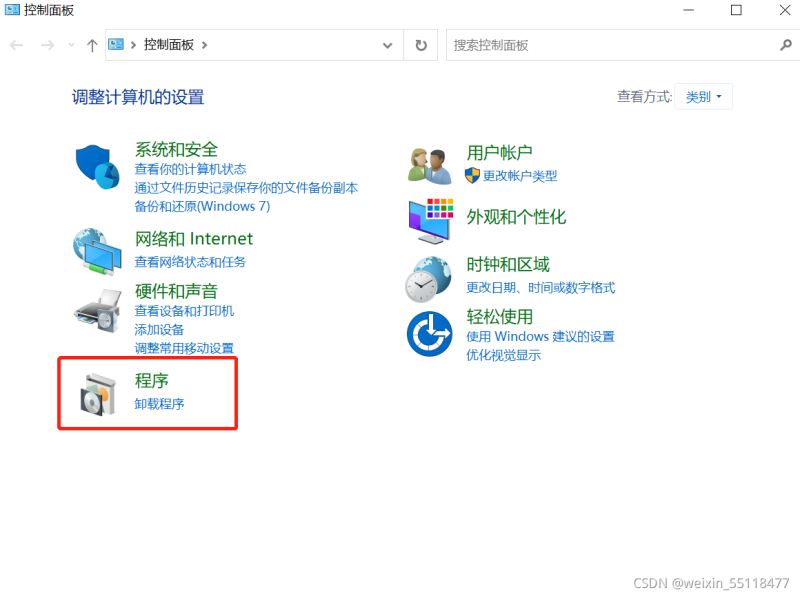This screenshot has height=597, width=800.
Task: Maximize the Control Panel window
Action: (736, 10)
